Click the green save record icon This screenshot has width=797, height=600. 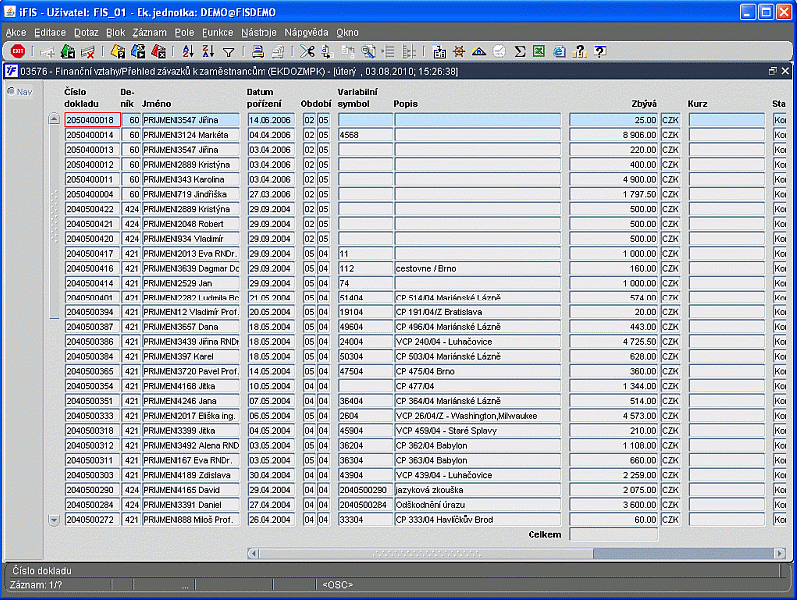click(x=68, y=51)
